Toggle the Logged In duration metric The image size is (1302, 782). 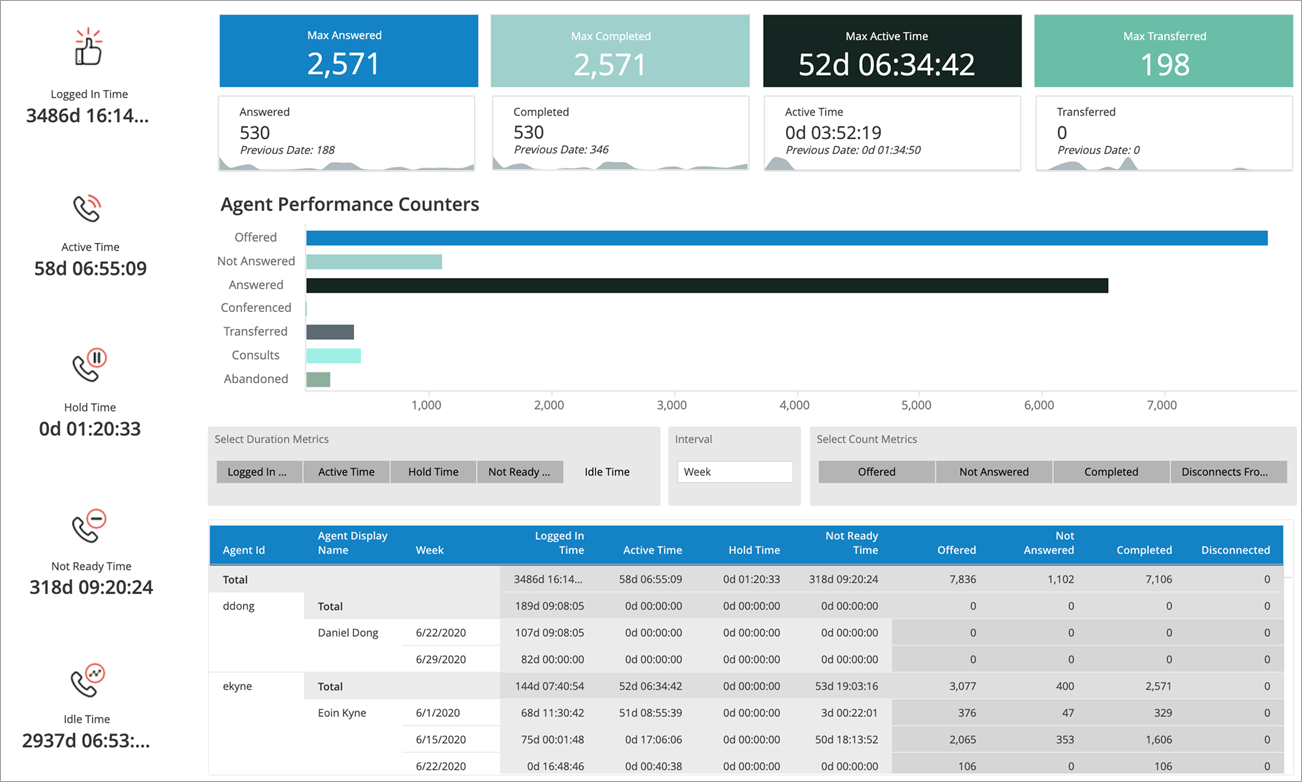(x=260, y=472)
